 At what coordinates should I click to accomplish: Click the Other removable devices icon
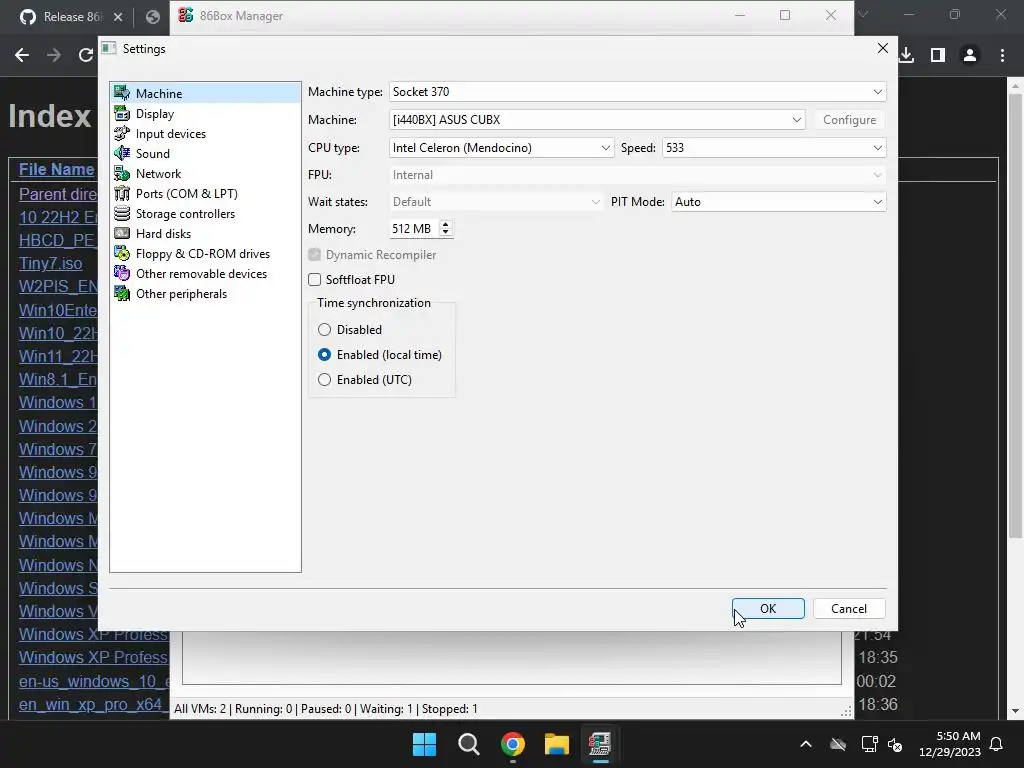click(122, 274)
